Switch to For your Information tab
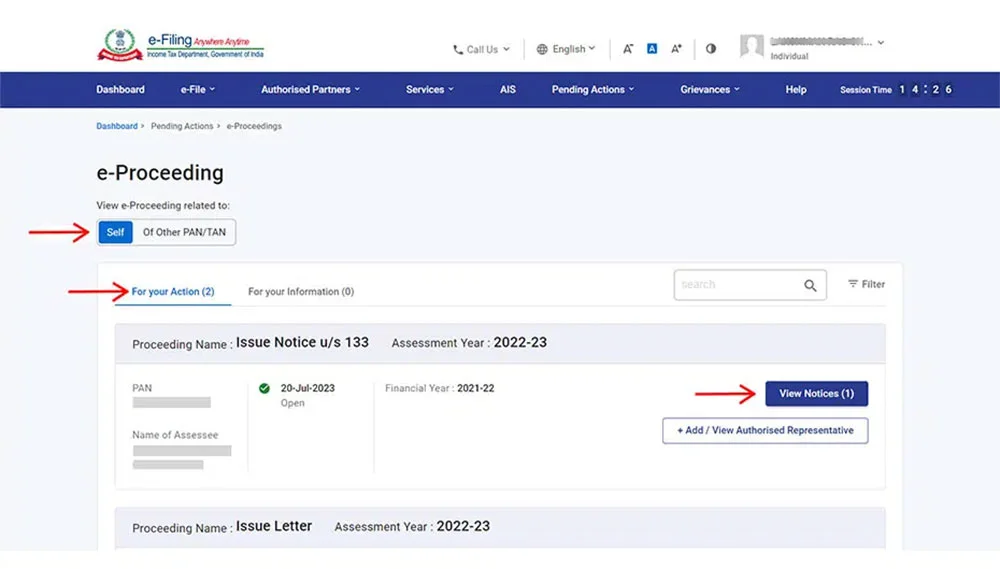The image size is (1000, 569). [x=301, y=292]
